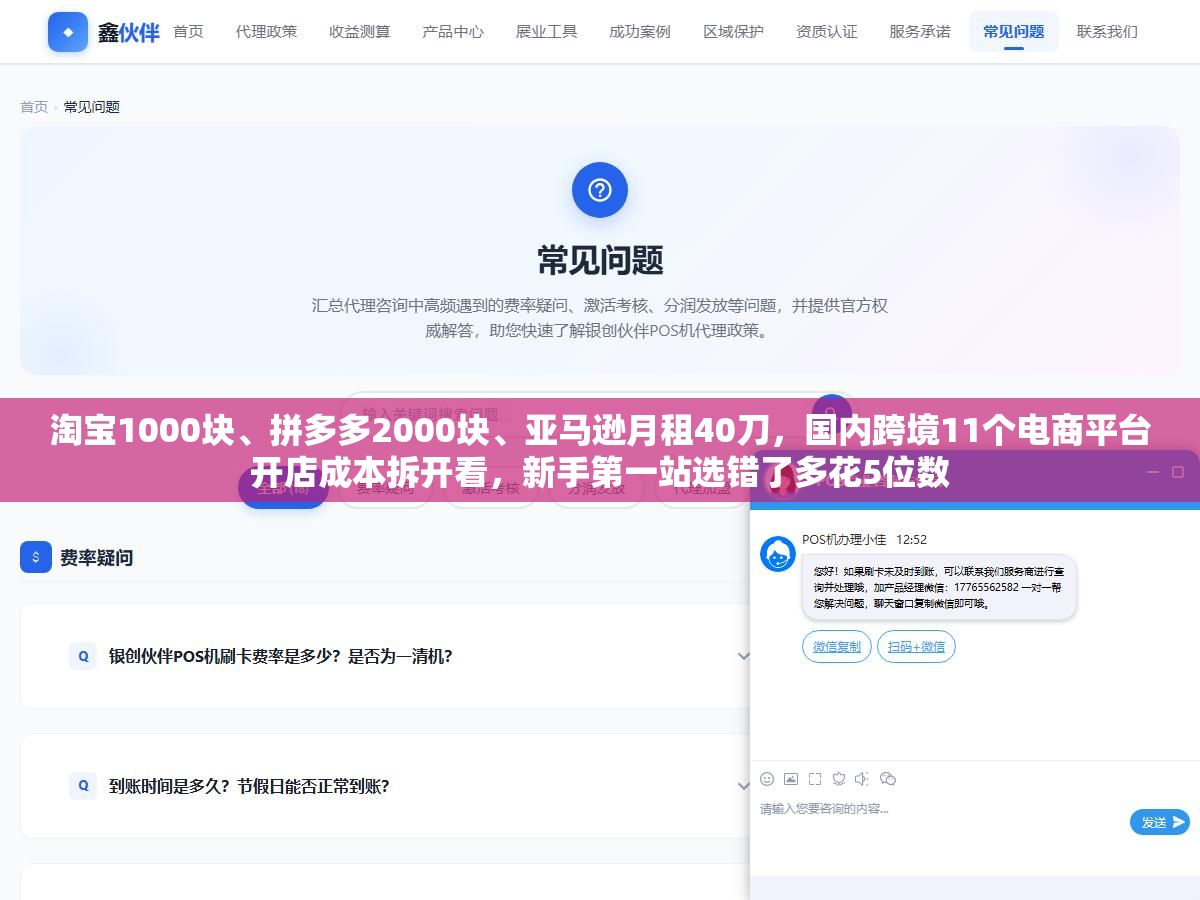This screenshot has width=1200, height=900.
Task: Select 服务承诺 in the navigation bar
Action: [920, 32]
